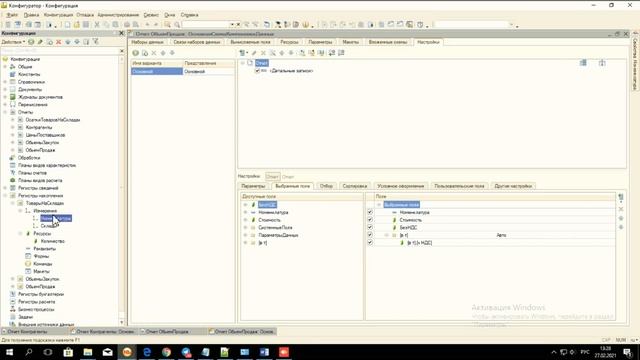Viewport: 640px width, 360px height.
Task: Open taskbar search magnifier
Action: 29,352
